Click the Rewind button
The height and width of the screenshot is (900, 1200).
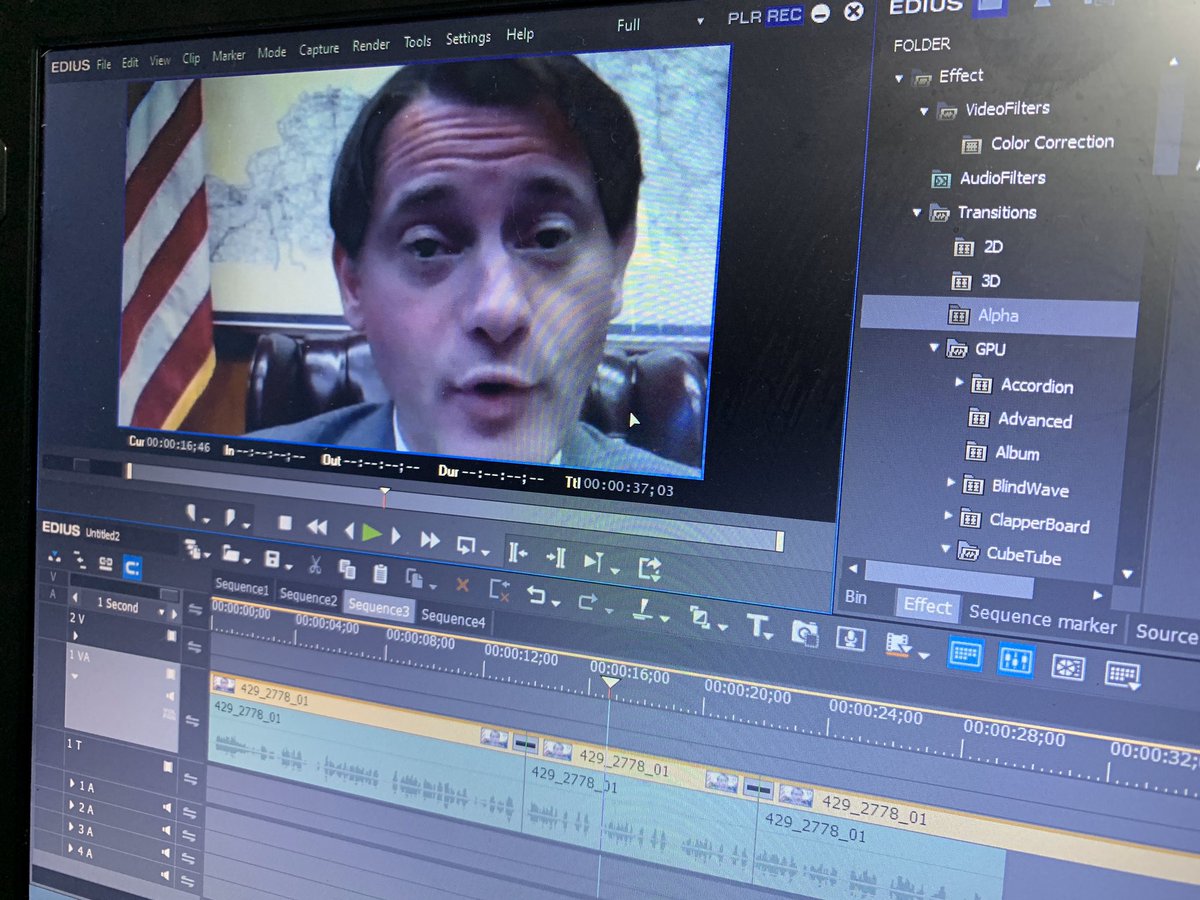[x=317, y=527]
